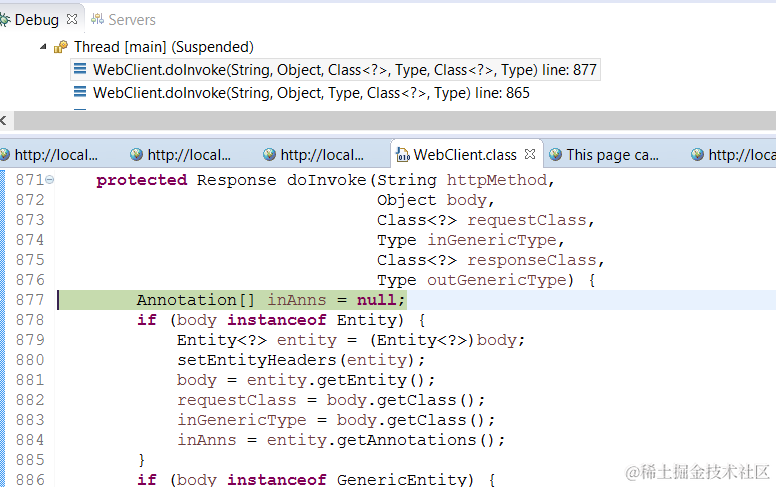
Task: Click 'inAnns' variable on highlighted line 877
Action: tap(297, 300)
